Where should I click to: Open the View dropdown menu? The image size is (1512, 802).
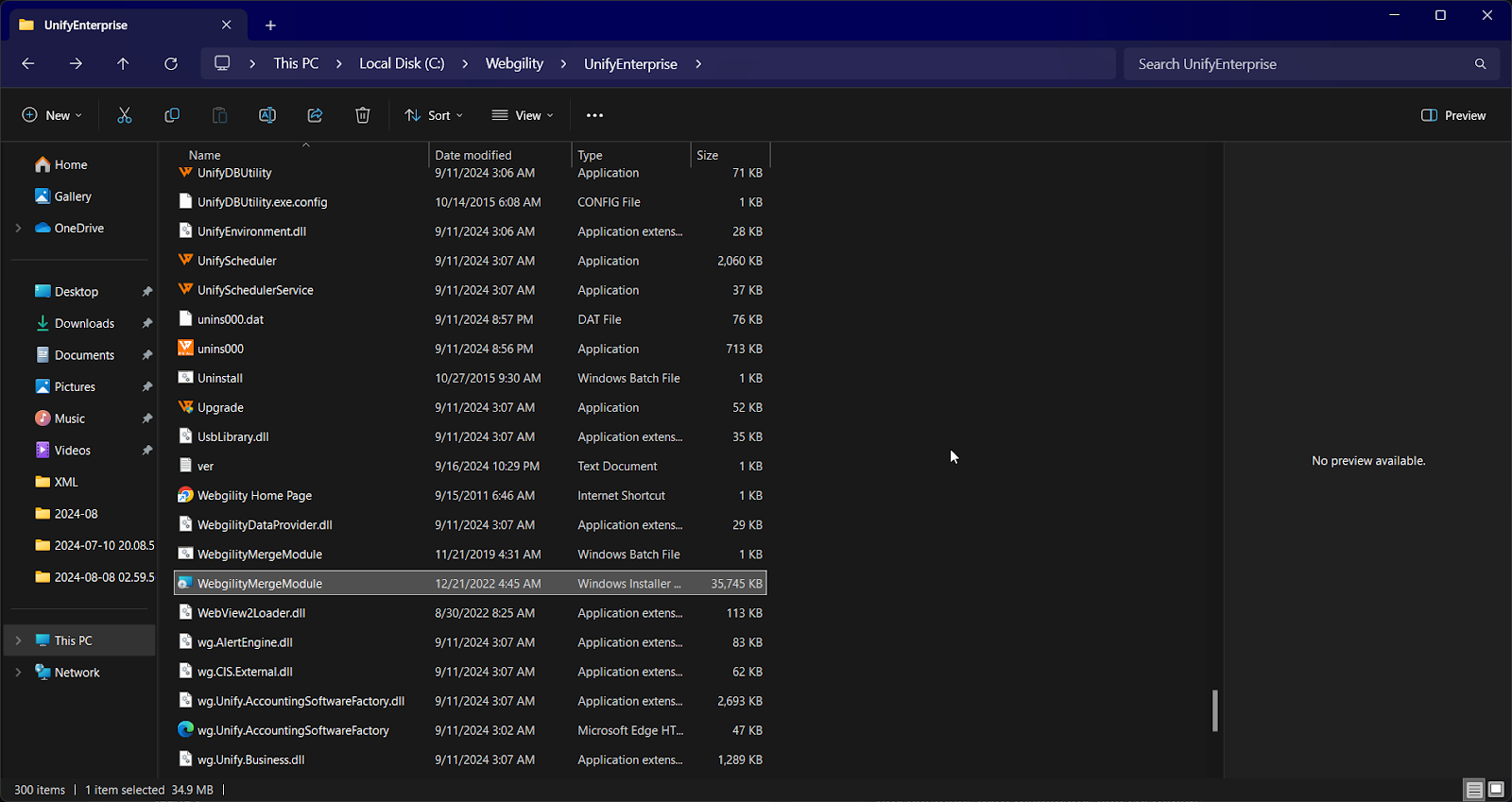point(523,115)
